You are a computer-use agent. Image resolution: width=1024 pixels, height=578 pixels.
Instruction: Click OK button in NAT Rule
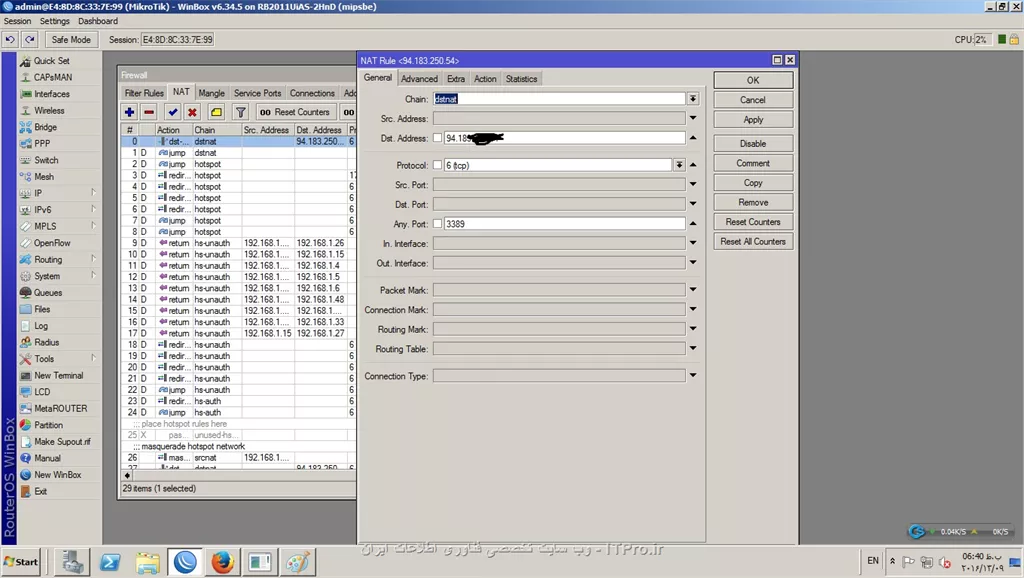click(753, 80)
